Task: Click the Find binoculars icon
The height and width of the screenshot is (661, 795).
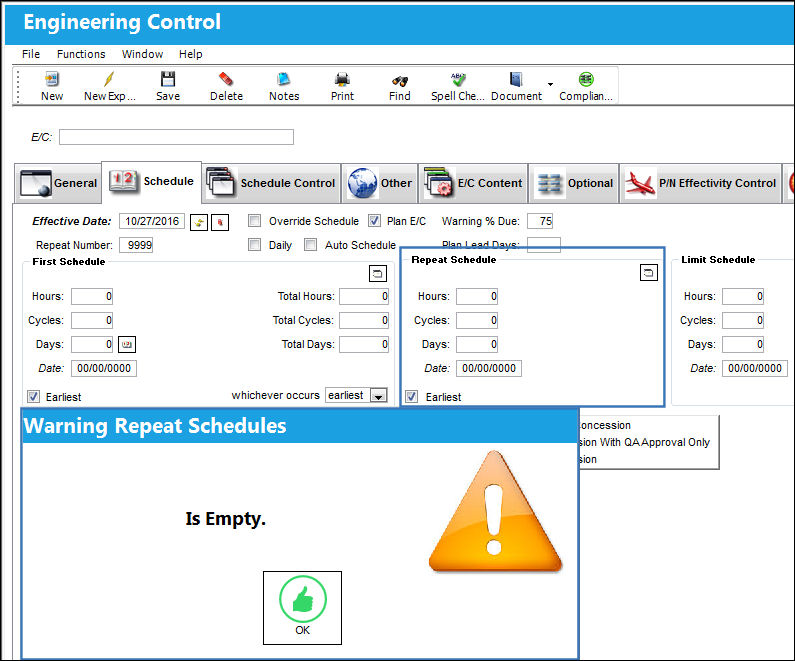Action: tap(400, 80)
